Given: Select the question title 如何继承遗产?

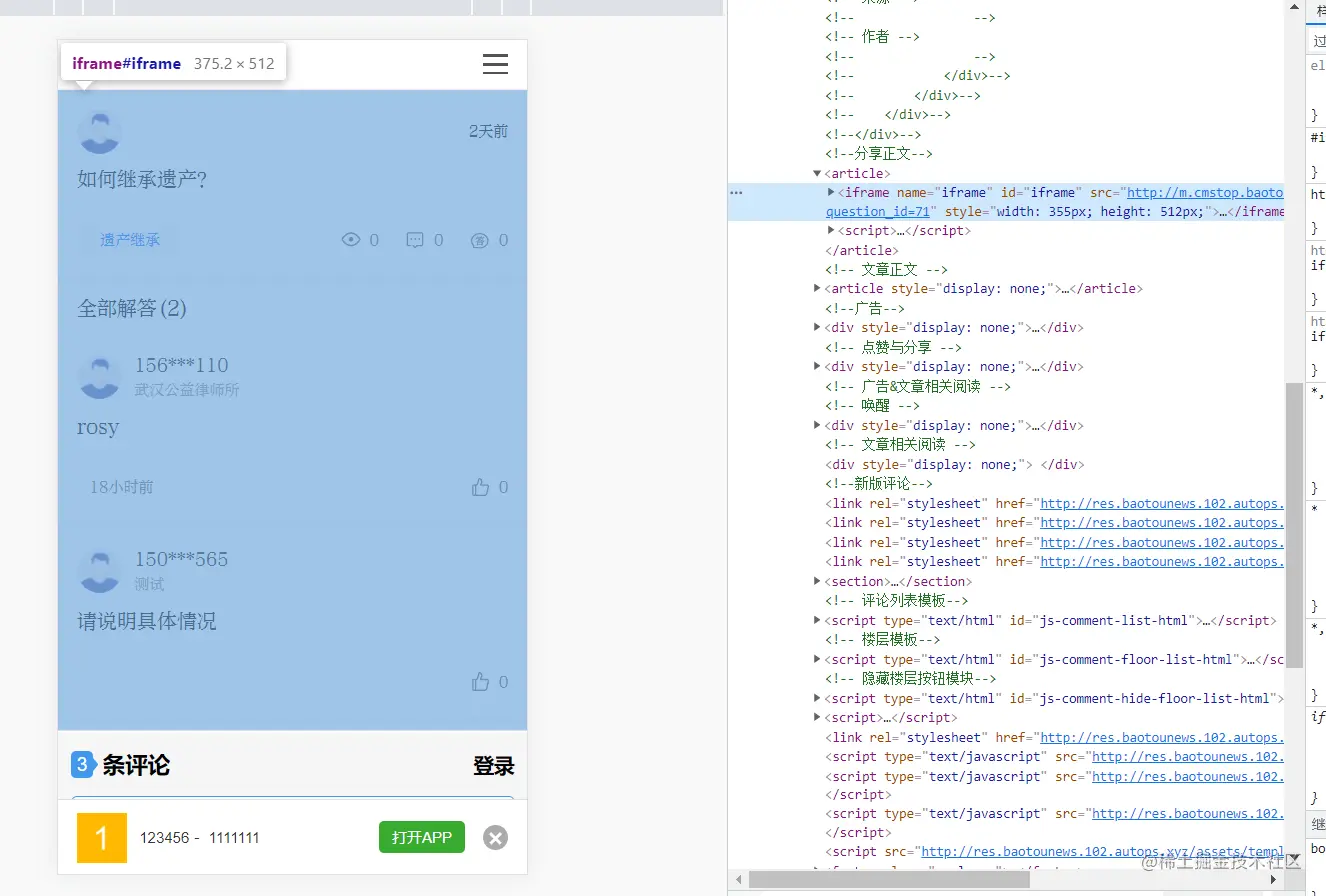Looking at the screenshot, I should (x=142, y=180).
